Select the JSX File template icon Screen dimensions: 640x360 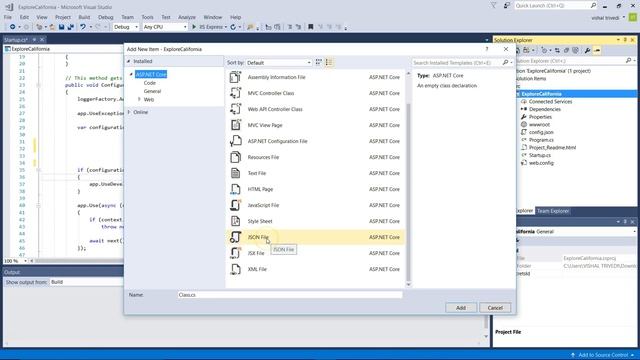point(236,253)
